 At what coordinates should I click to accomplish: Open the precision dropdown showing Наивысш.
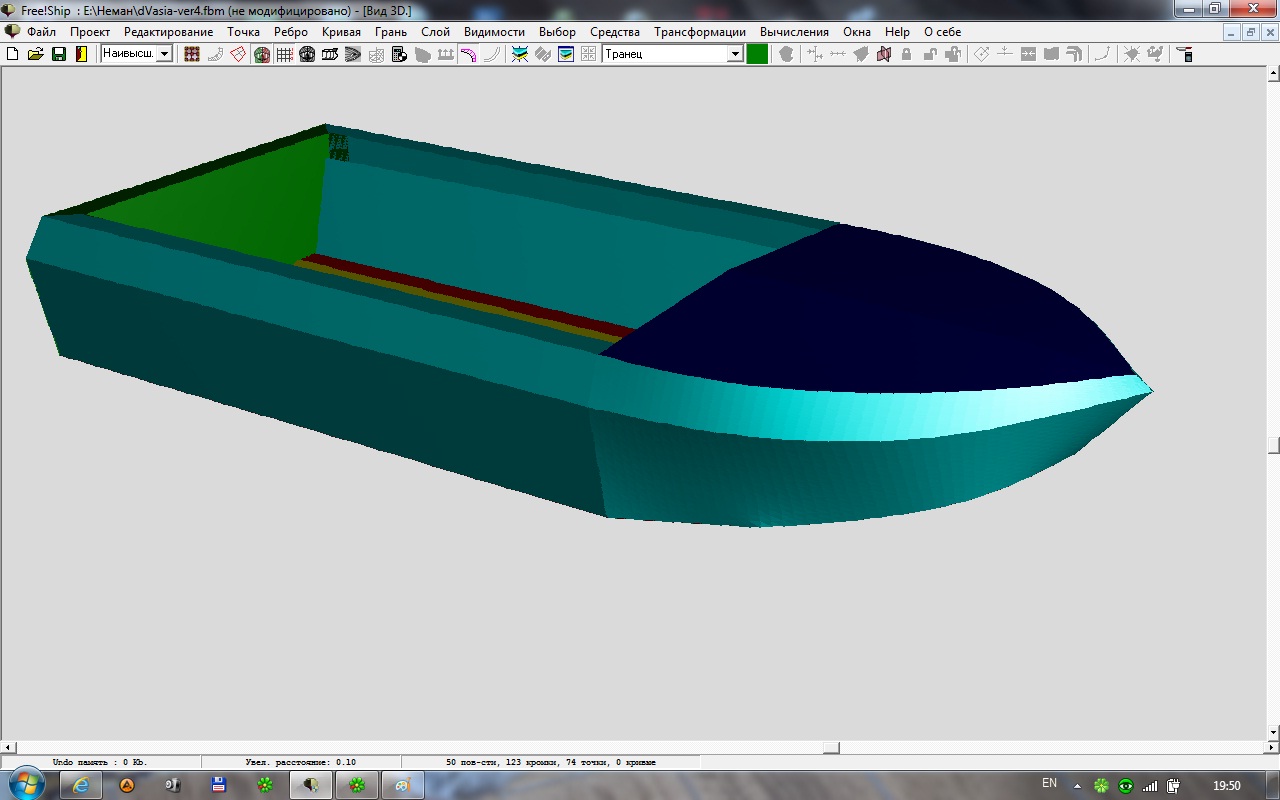click(x=164, y=54)
